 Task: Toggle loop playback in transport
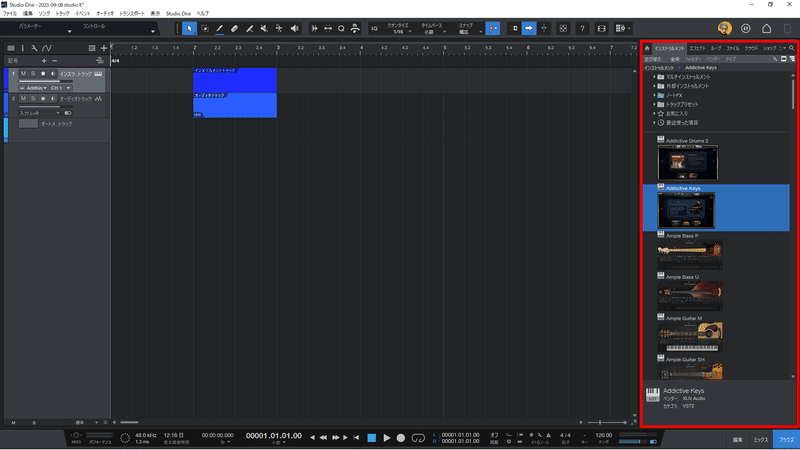[x=418, y=438]
